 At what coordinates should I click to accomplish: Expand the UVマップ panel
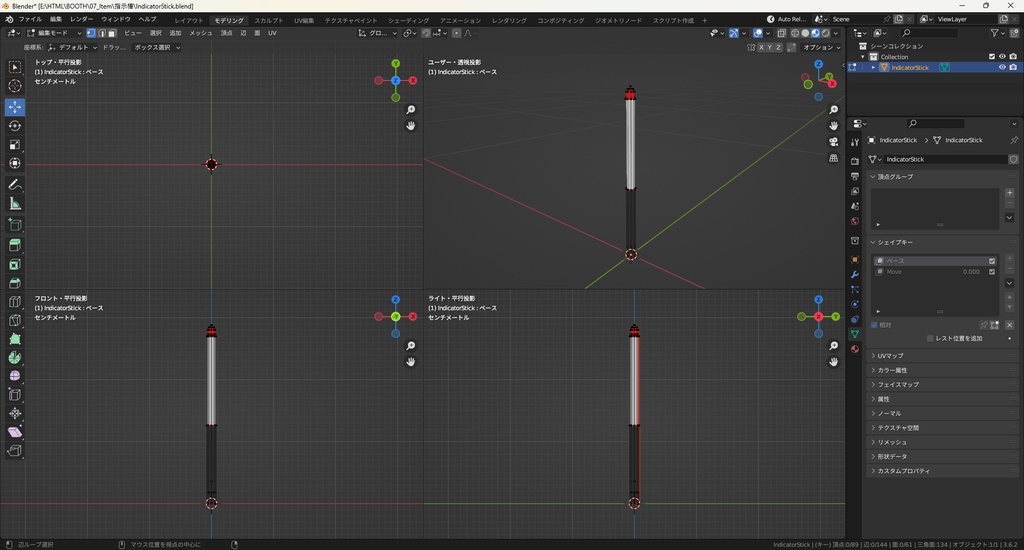[890, 356]
